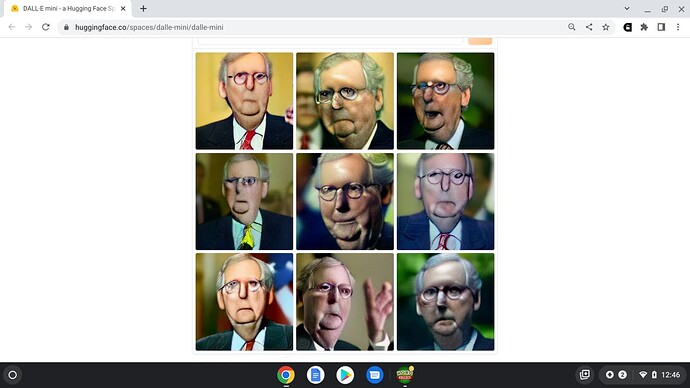Close the DALL·E mini tab
The image size is (690, 388).
click(x=123, y=8)
